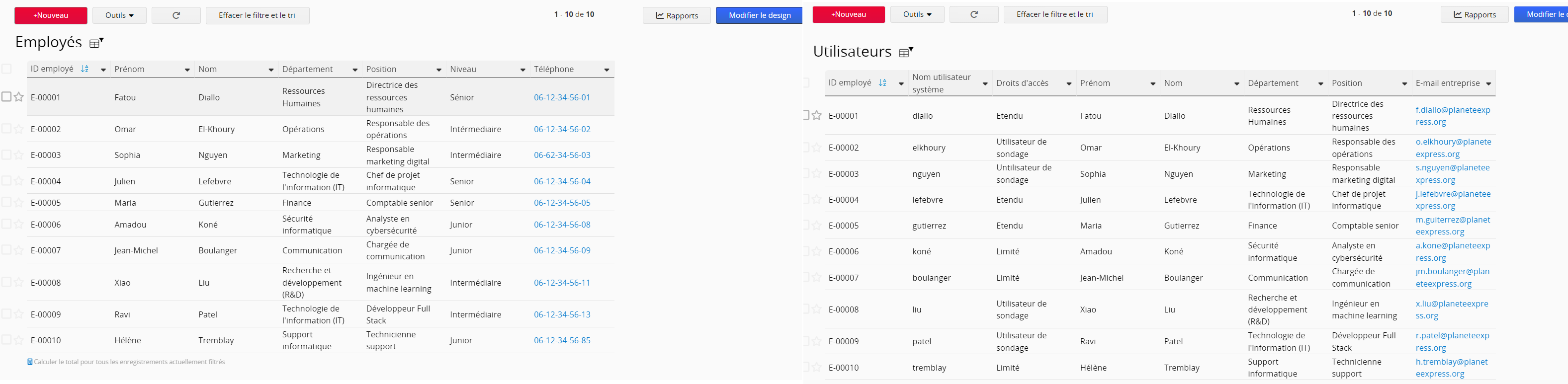
Task: Star the E-00001 diallo row in Utilisateurs
Action: 817,116
